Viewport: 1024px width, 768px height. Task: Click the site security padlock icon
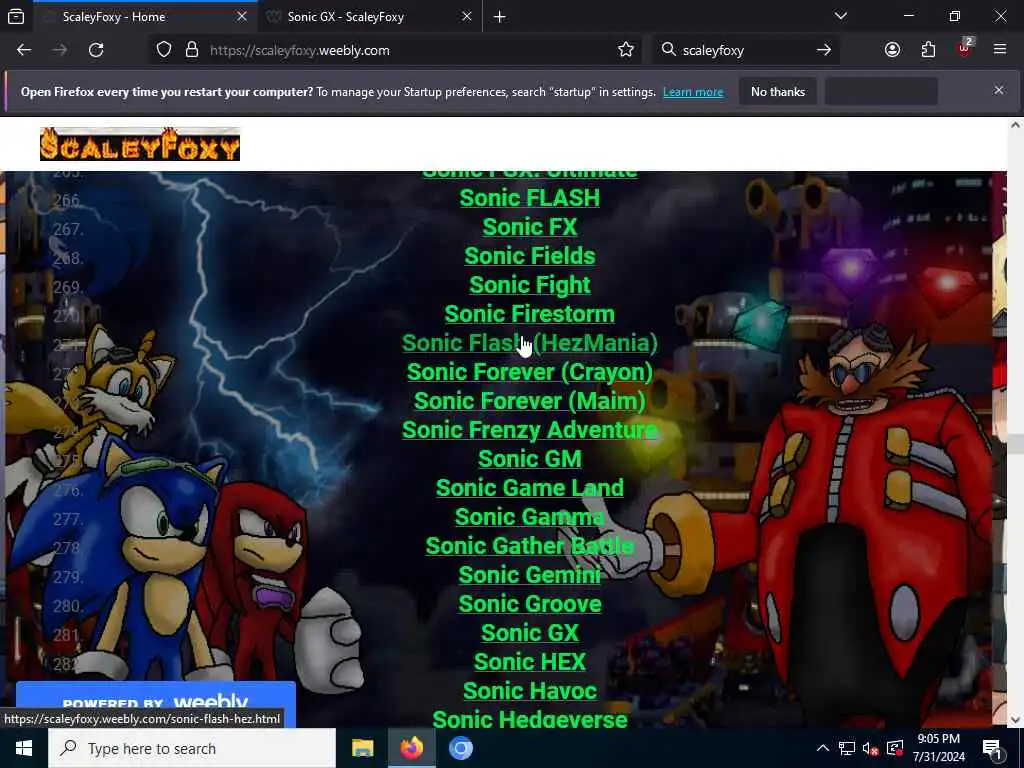191,50
